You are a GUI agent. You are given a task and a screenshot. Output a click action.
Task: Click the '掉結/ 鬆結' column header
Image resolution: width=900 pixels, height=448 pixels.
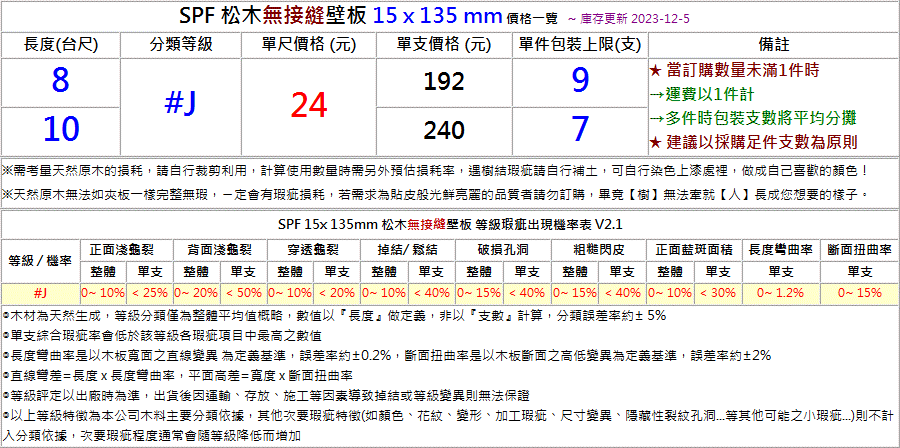[408, 250]
